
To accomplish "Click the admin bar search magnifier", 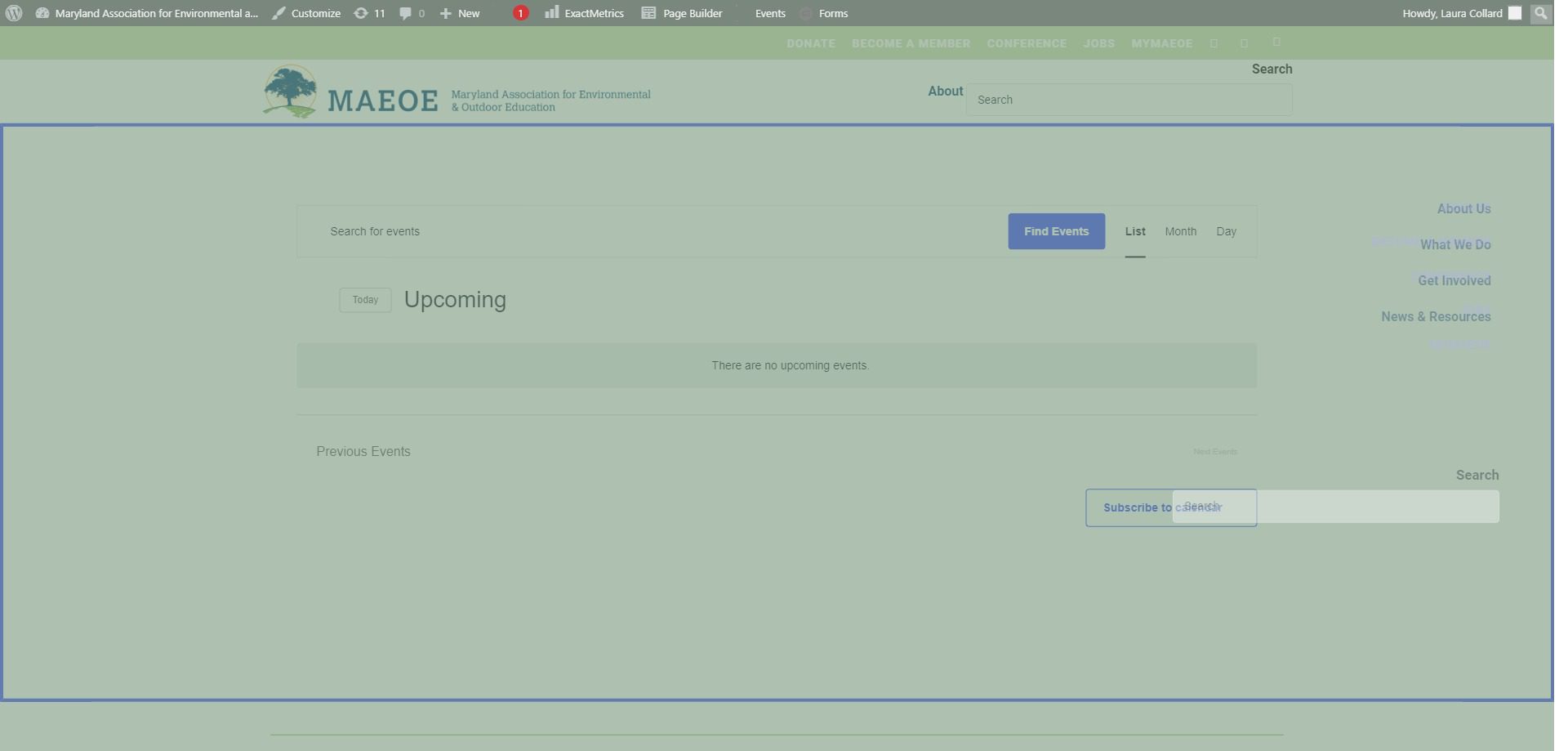I will [1540, 13].
